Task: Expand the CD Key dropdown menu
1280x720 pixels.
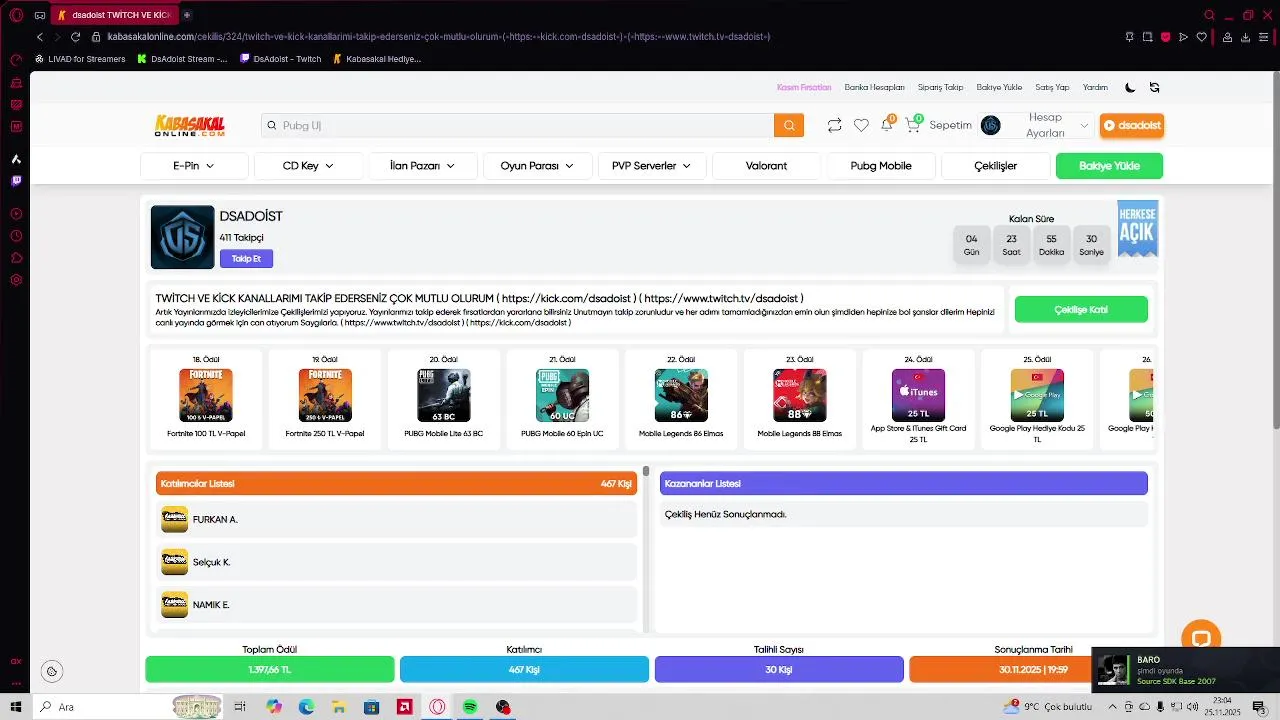Action: click(308, 166)
